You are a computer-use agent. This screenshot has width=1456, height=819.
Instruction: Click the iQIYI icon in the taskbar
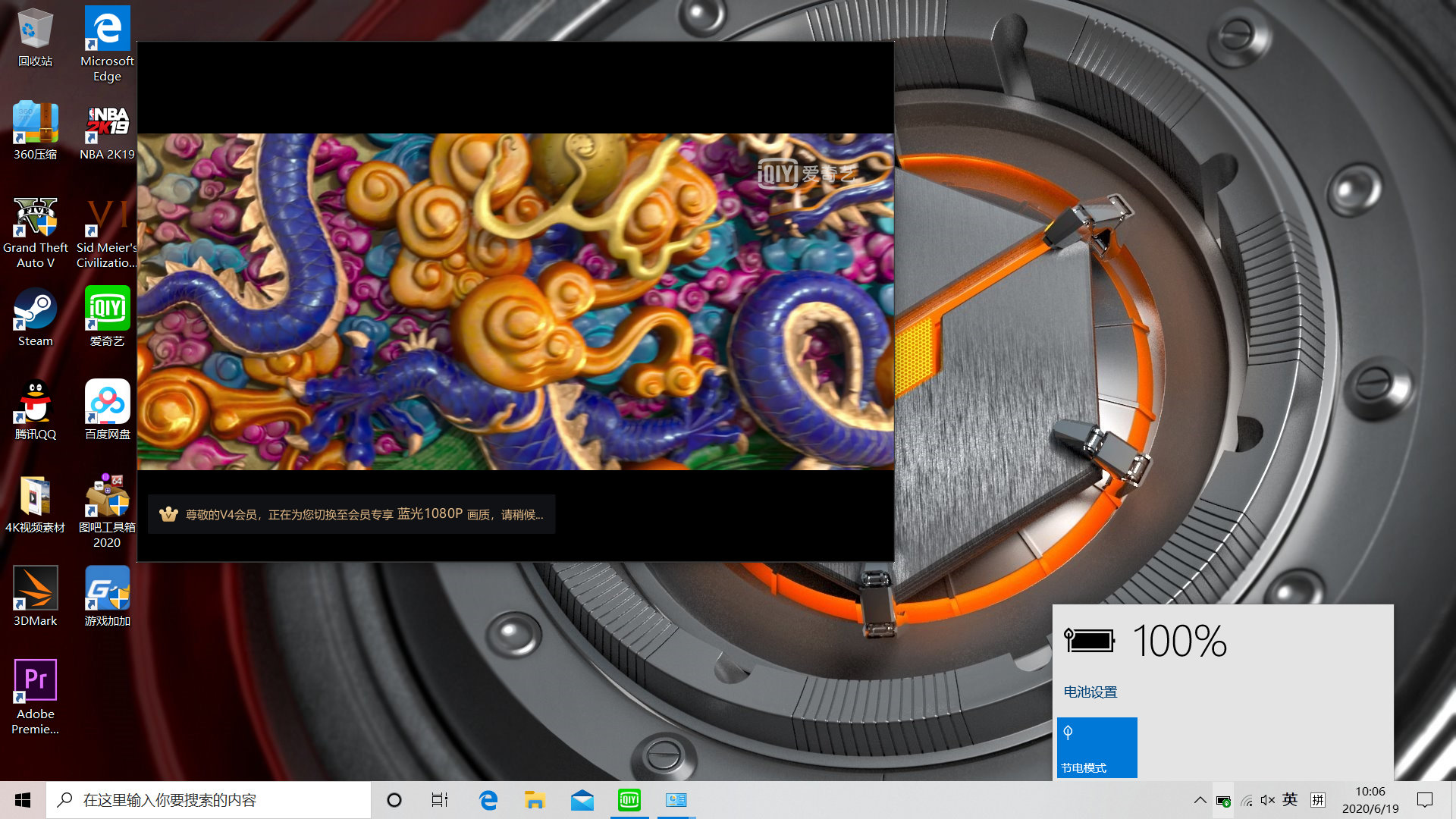tap(629, 799)
